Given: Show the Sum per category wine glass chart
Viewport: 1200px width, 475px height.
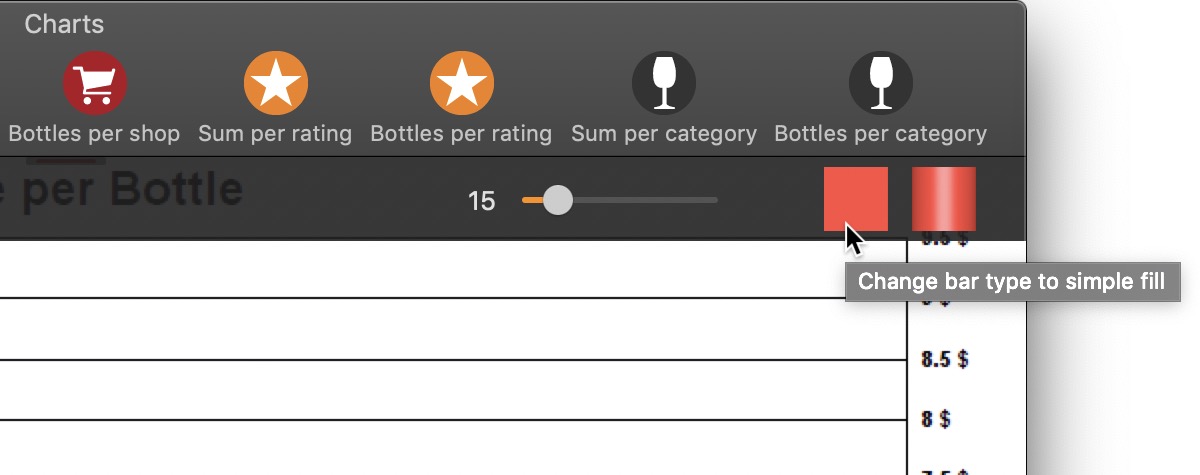Looking at the screenshot, I should [x=664, y=83].
